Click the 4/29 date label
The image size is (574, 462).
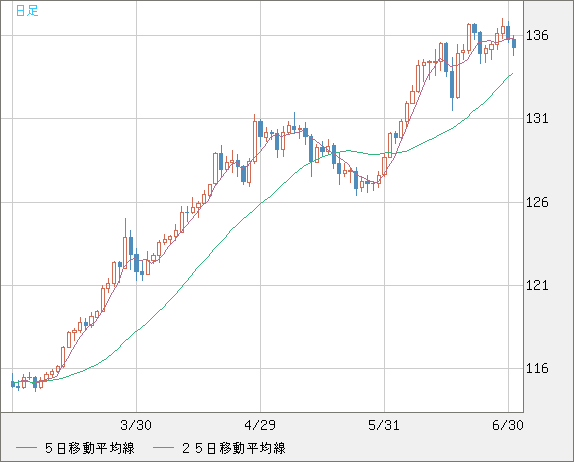coord(260,425)
